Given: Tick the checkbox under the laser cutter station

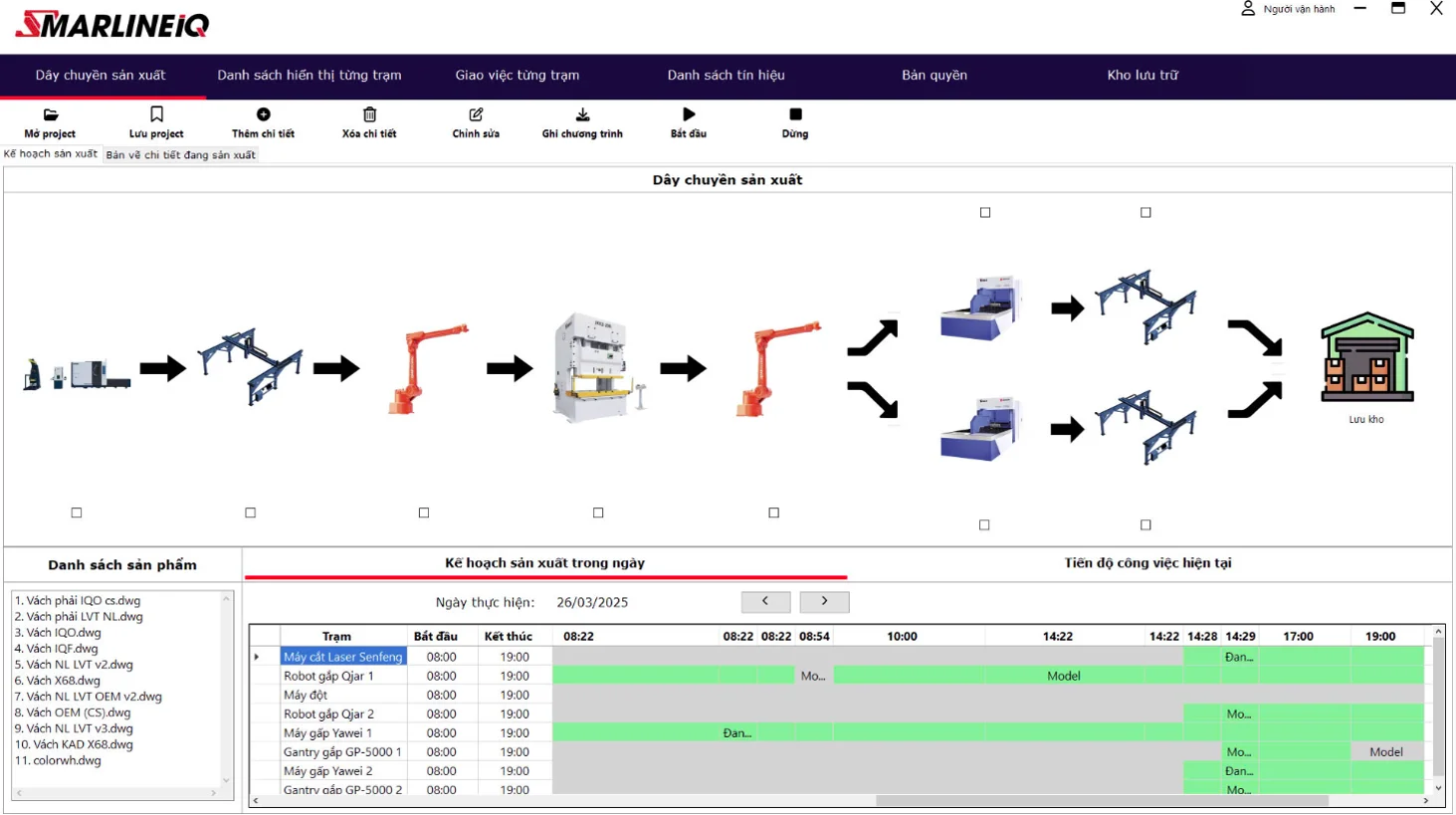Looking at the screenshot, I should click(x=77, y=512).
